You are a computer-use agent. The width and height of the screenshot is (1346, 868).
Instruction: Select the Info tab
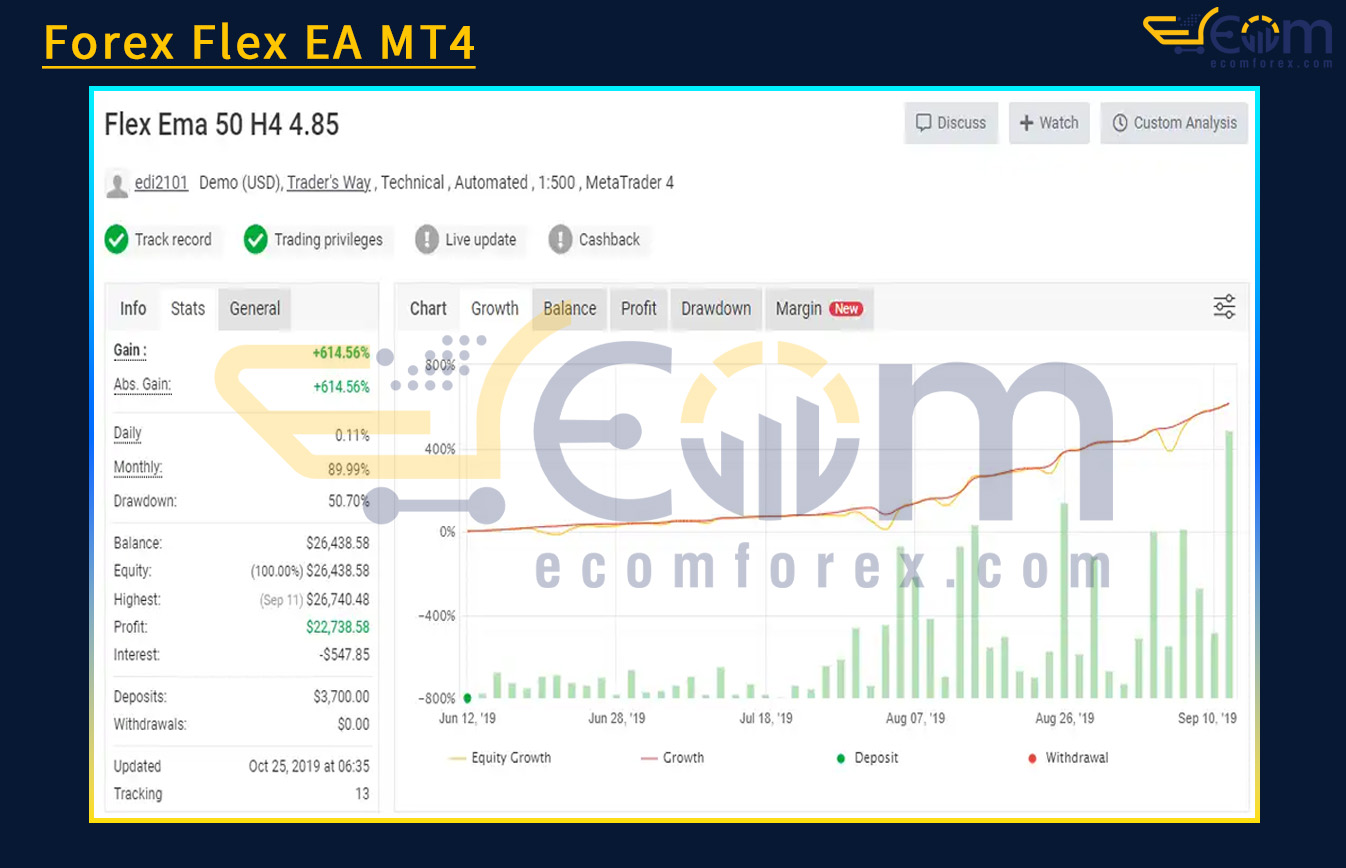[x=133, y=309]
